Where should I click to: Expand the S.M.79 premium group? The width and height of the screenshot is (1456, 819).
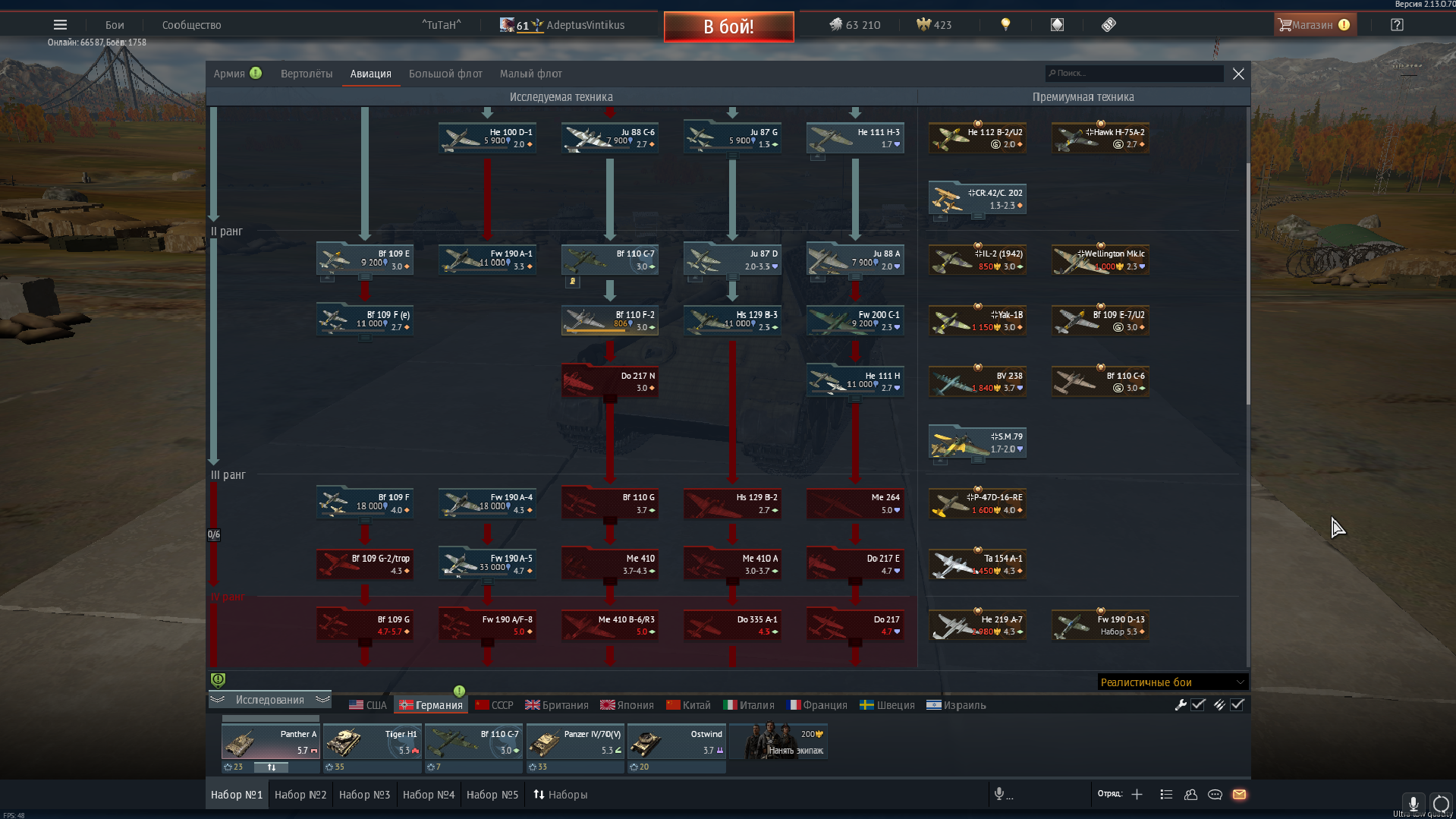pyautogui.click(x=978, y=442)
